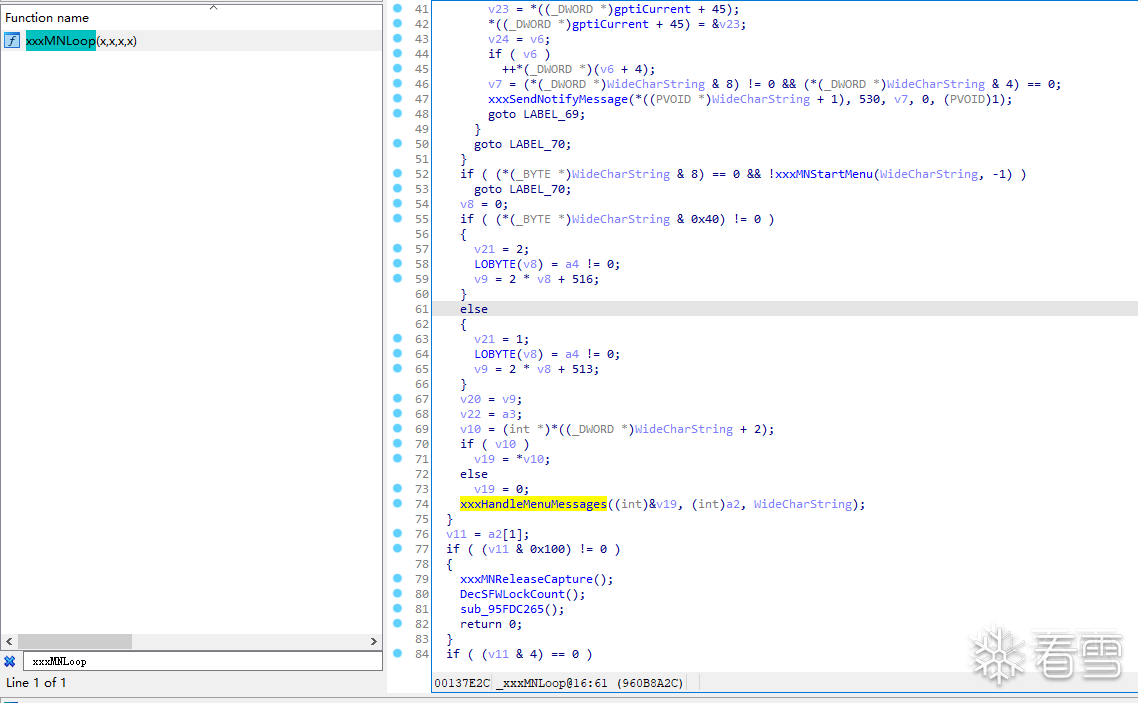This screenshot has width=1138, height=703.
Task: Click xxxMNStartMenu function reference
Action: [824, 174]
